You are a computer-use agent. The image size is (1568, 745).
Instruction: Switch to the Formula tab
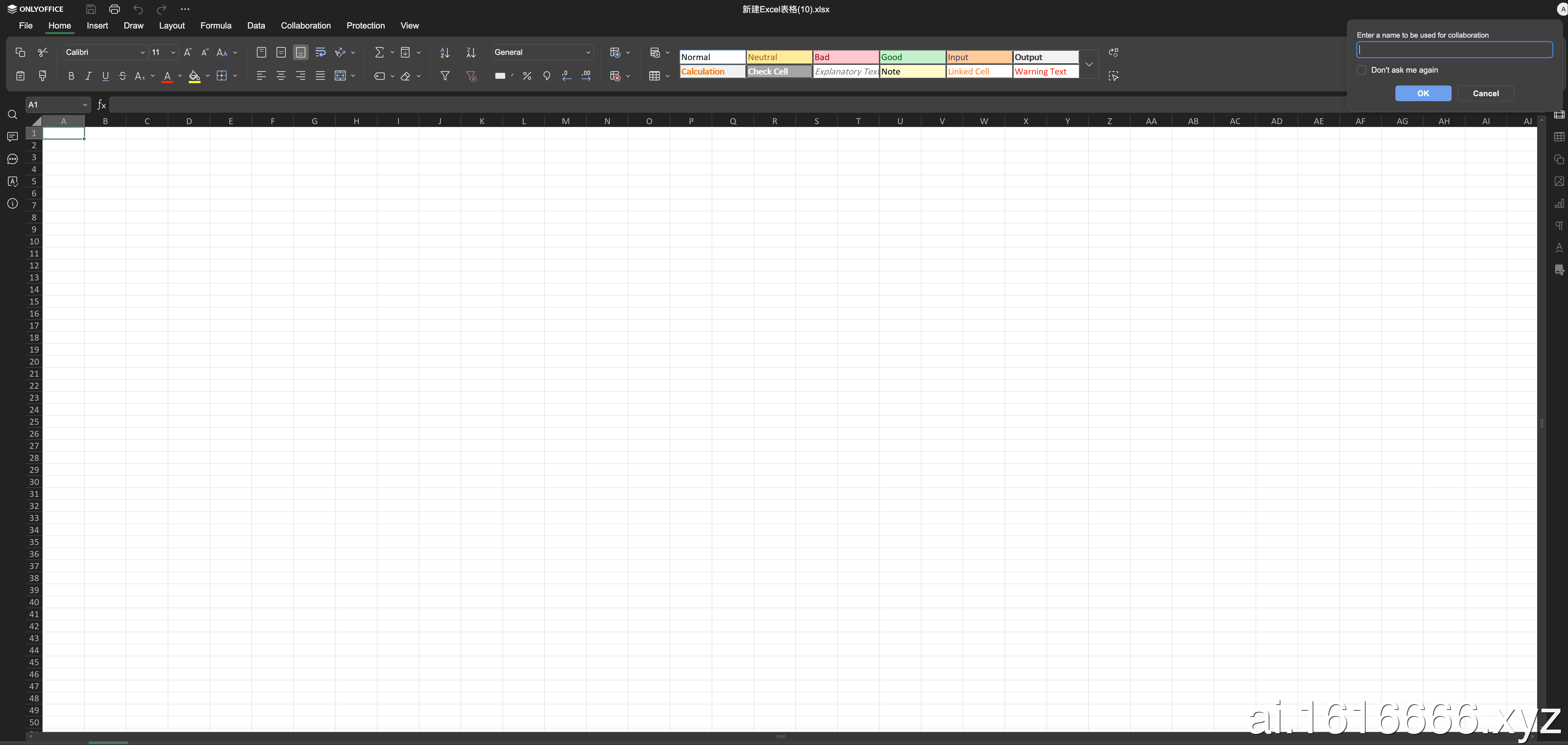(216, 26)
